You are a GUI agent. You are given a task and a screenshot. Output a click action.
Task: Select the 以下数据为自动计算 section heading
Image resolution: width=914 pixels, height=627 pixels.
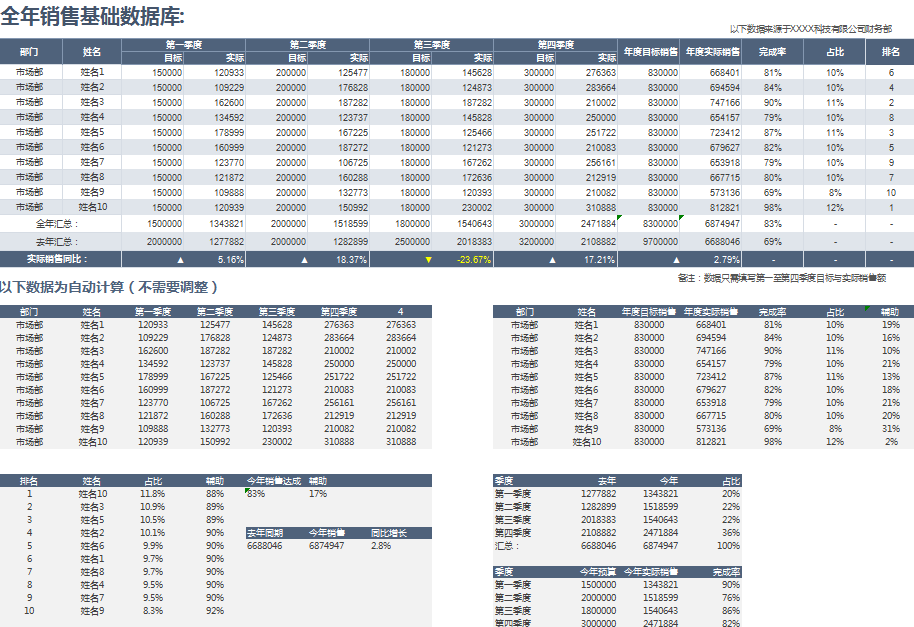click(109, 288)
